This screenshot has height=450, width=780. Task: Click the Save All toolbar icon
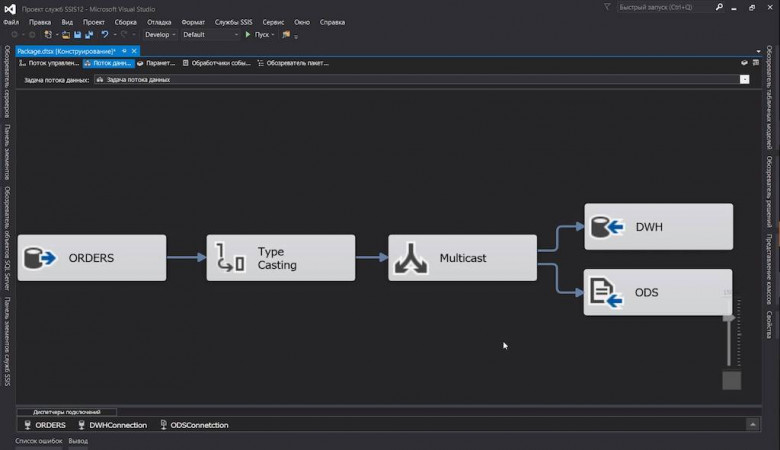[x=90, y=35]
